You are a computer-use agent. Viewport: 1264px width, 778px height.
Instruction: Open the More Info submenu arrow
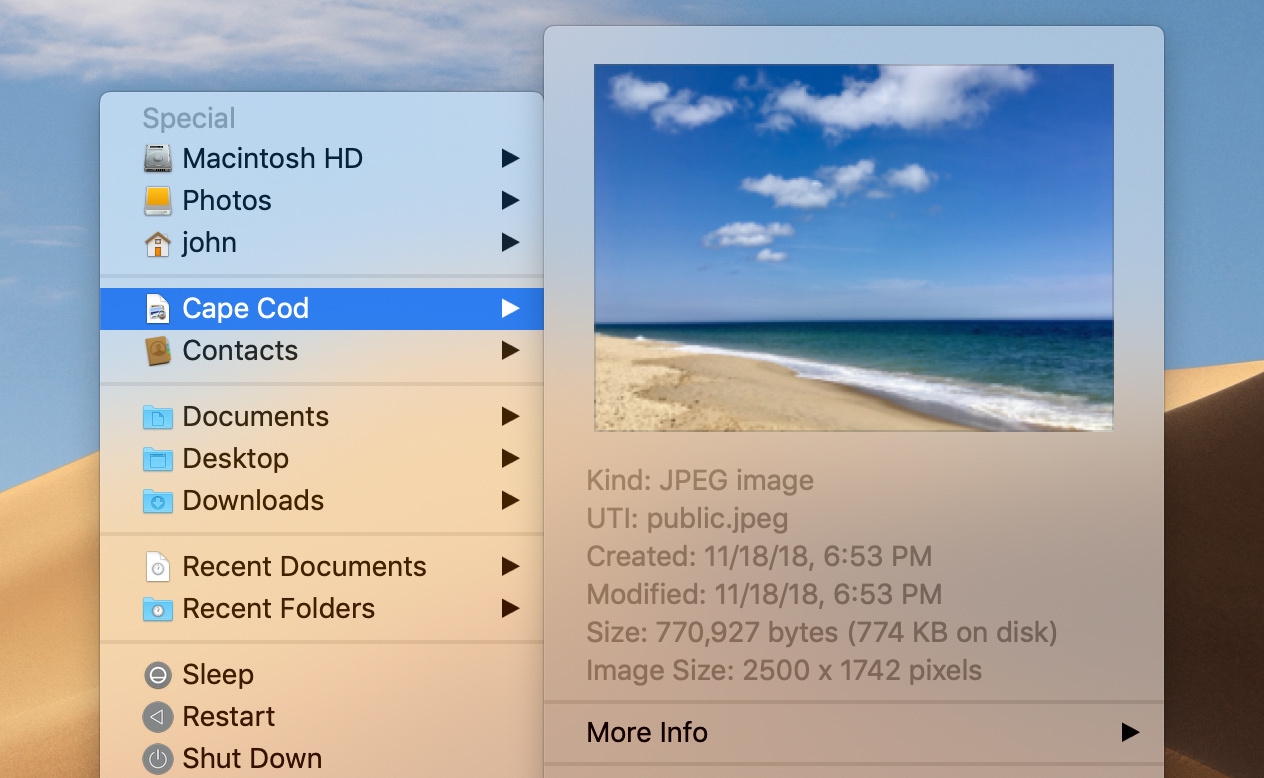(x=1129, y=732)
